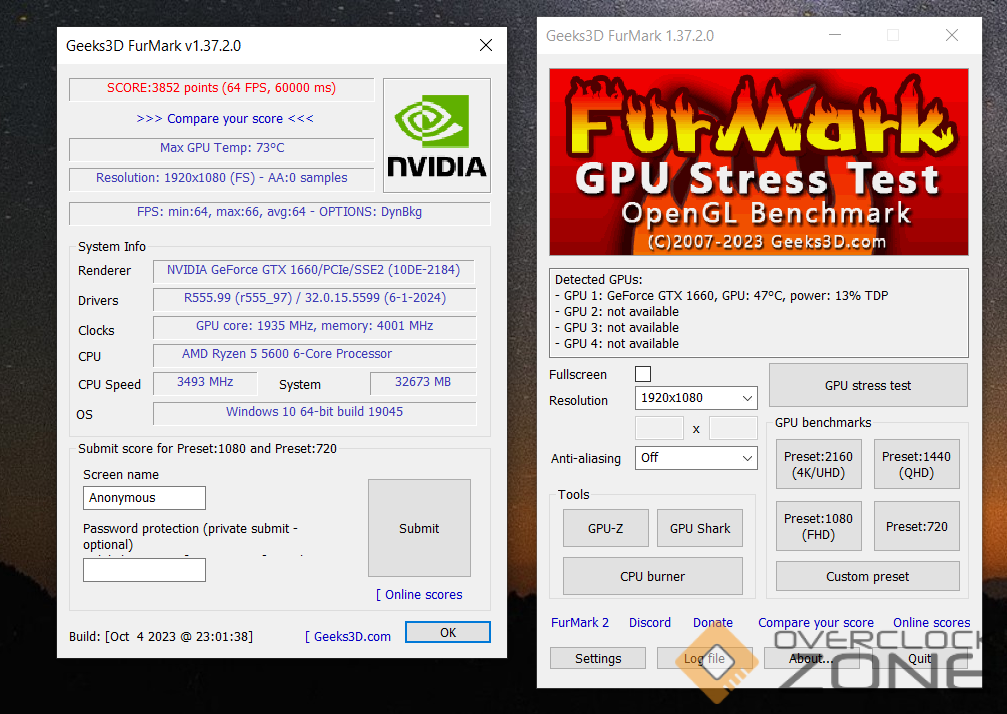Viewport: 1007px width, 714px height.
Task: Start the GPU stress test
Action: point(868,385)
